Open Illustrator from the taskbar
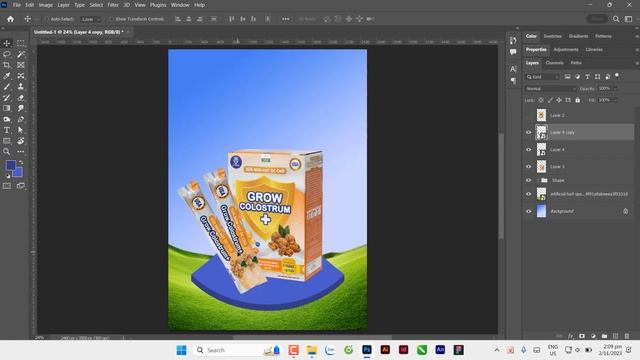640x360 pixels. [385, 350]
